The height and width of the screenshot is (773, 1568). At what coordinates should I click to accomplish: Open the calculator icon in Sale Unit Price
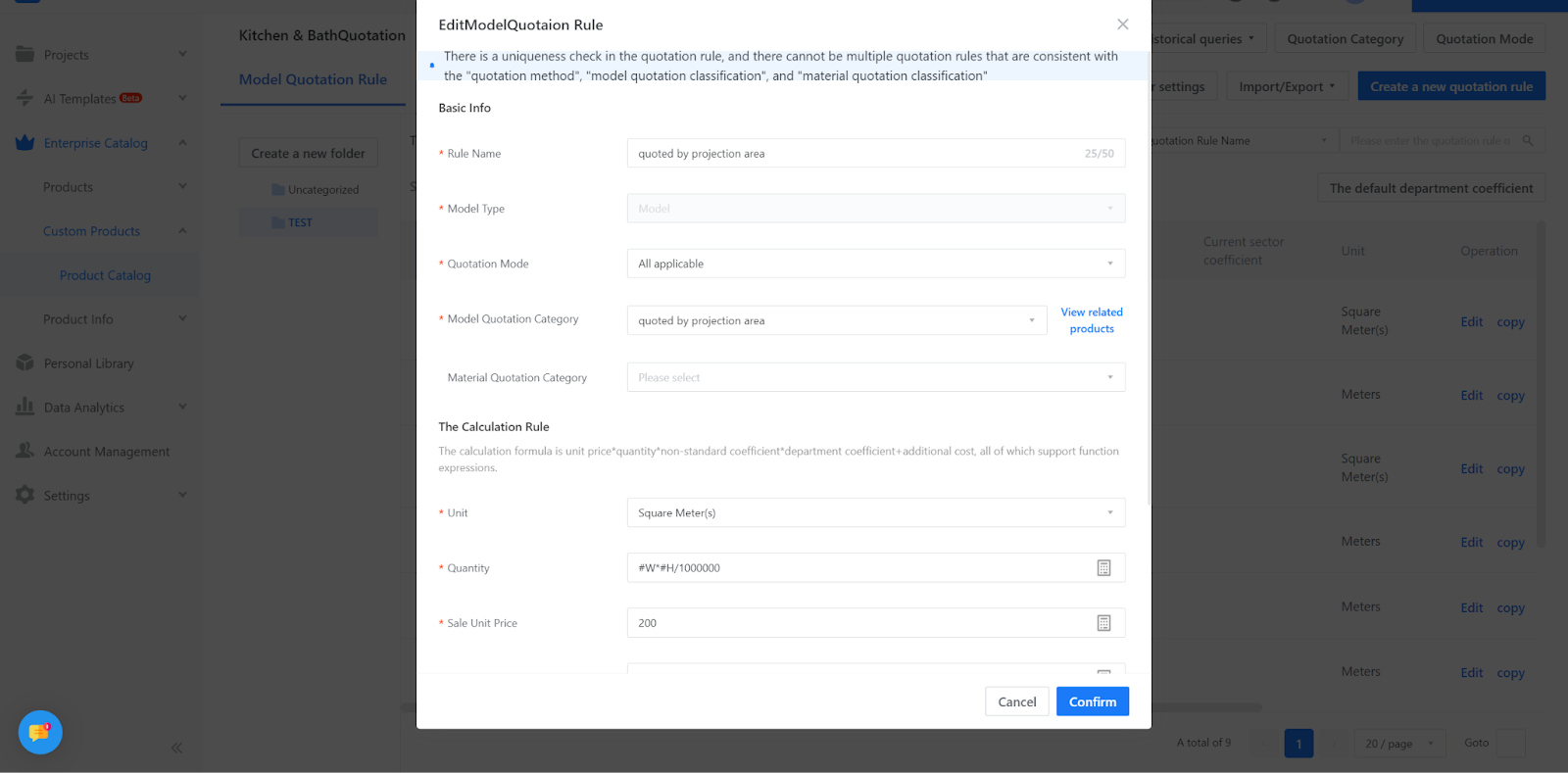1103,623
